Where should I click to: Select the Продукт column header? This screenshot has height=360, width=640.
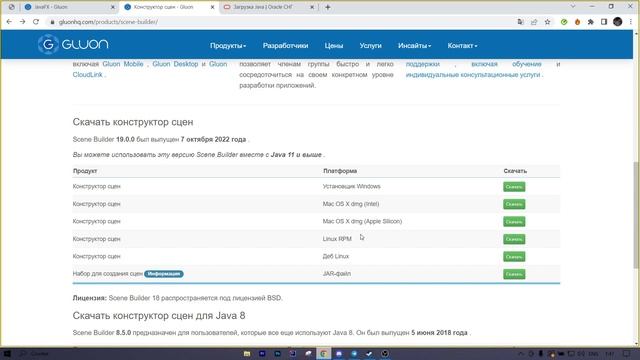(x=85, y=171)
